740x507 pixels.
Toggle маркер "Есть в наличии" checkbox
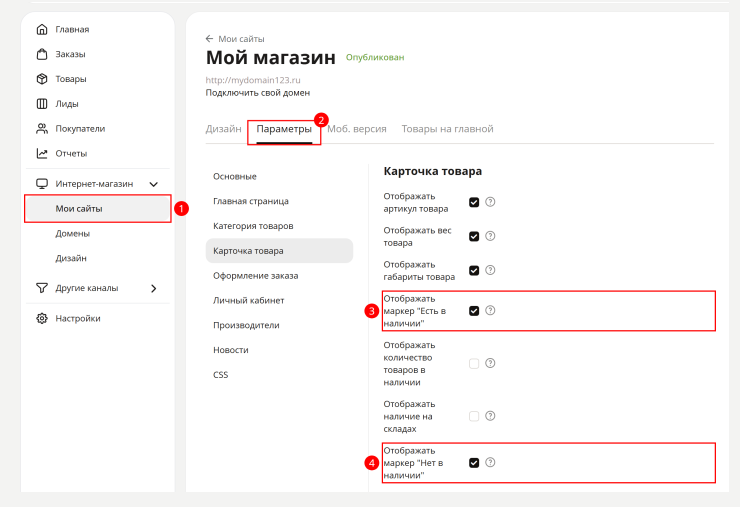click(x=474, y=311)
